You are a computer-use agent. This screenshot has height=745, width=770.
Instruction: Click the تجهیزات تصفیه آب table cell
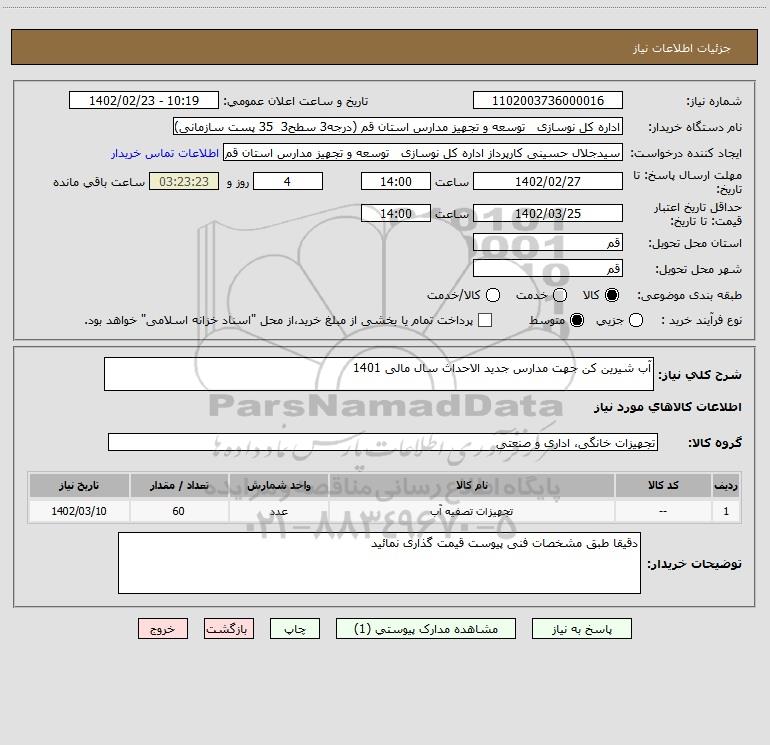471,511
